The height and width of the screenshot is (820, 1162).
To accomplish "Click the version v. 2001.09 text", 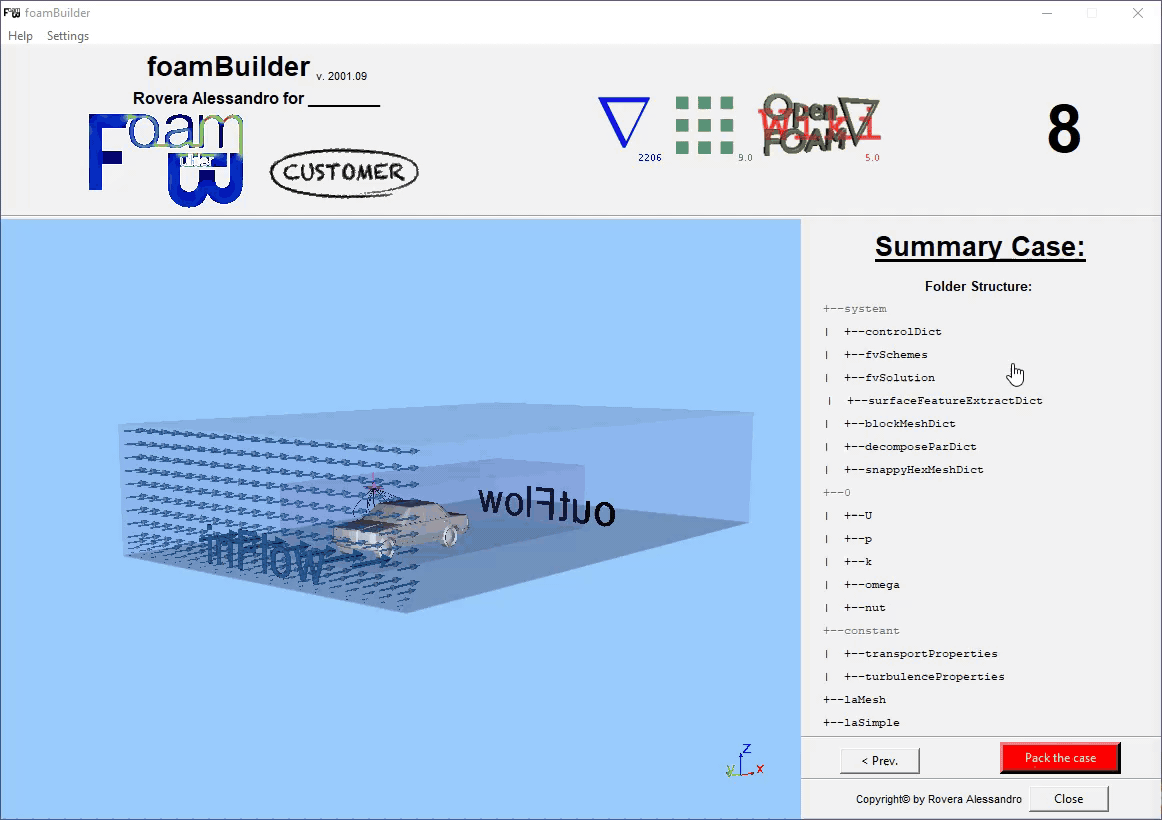I will click(x=342, y=76).
